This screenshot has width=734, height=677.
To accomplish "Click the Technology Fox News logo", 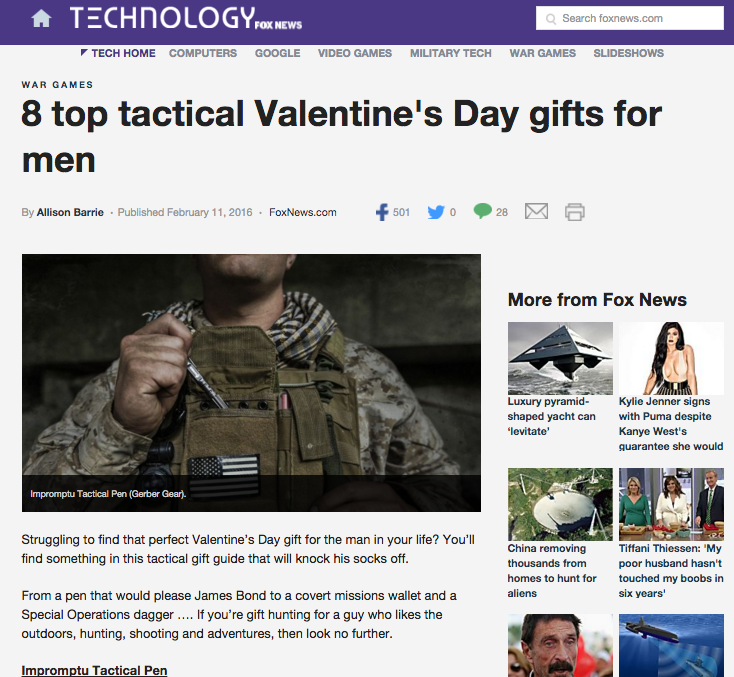I will tap(186, 18).
